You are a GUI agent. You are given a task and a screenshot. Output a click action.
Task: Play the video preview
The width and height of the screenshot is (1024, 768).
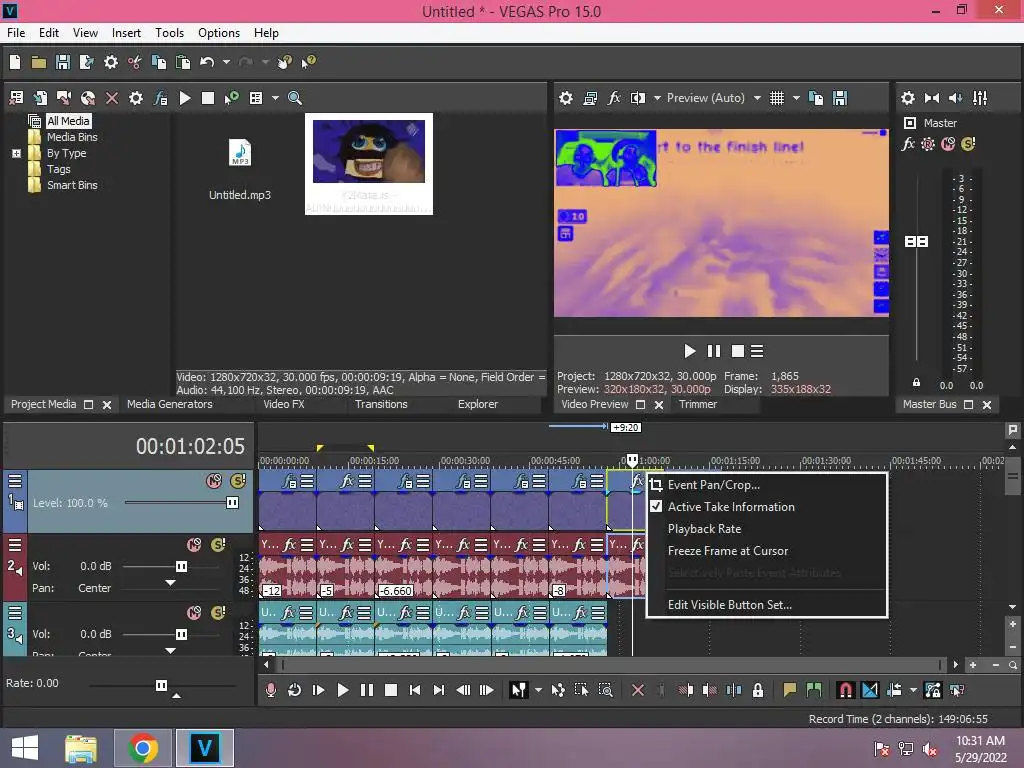point(690,351)
